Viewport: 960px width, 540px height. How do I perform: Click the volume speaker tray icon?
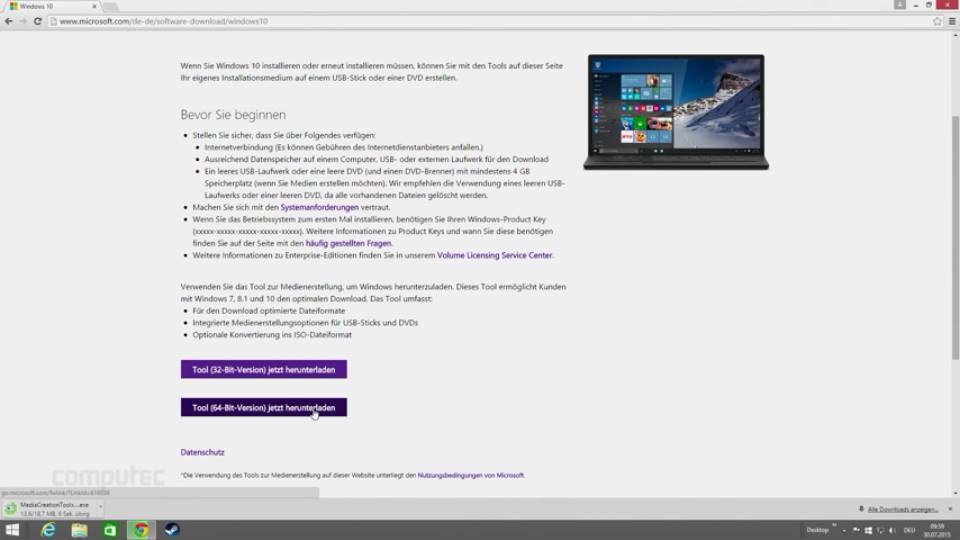point(893,530)
